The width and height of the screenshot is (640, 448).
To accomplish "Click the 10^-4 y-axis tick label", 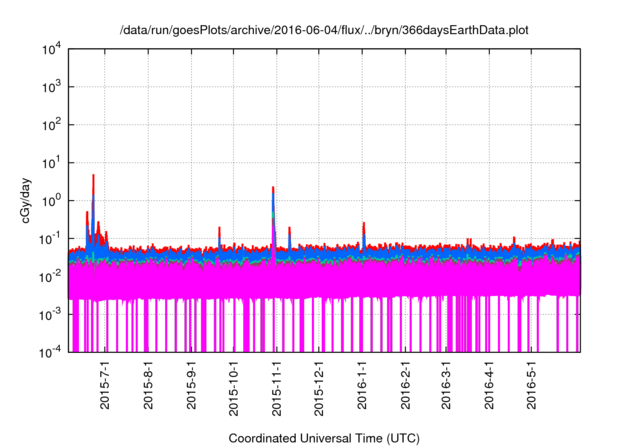I will [x=50, y=352].
